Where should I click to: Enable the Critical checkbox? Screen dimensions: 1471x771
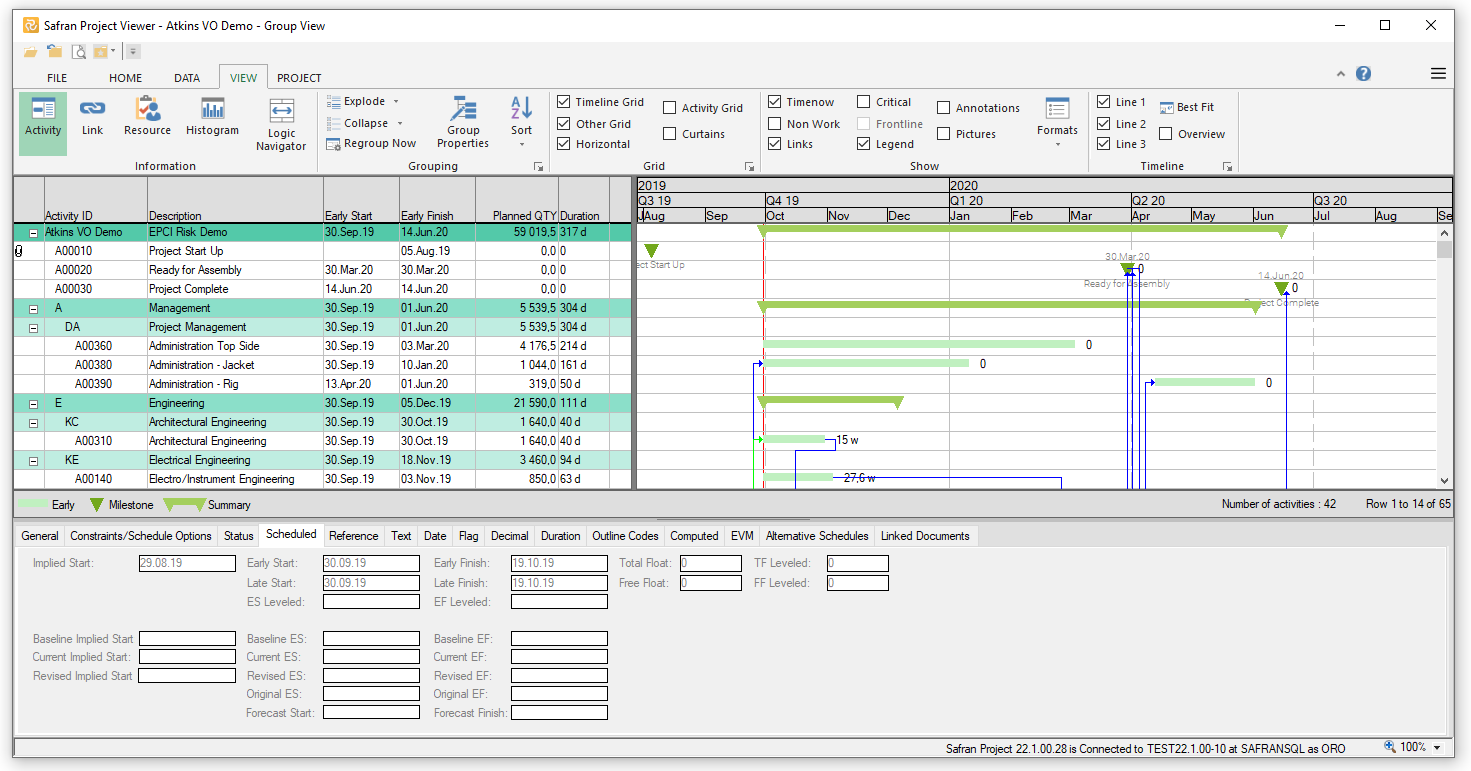[x=864, y=102]
